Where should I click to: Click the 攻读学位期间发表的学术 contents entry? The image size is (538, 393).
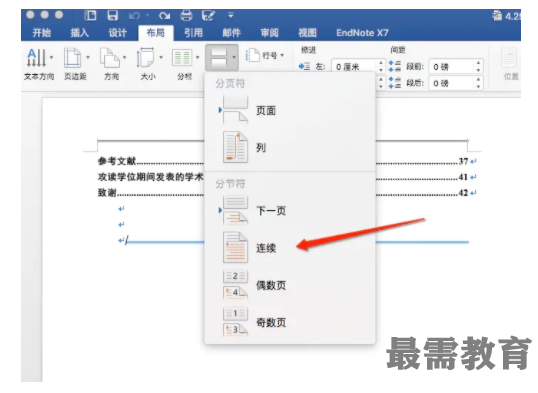[151, 177]
